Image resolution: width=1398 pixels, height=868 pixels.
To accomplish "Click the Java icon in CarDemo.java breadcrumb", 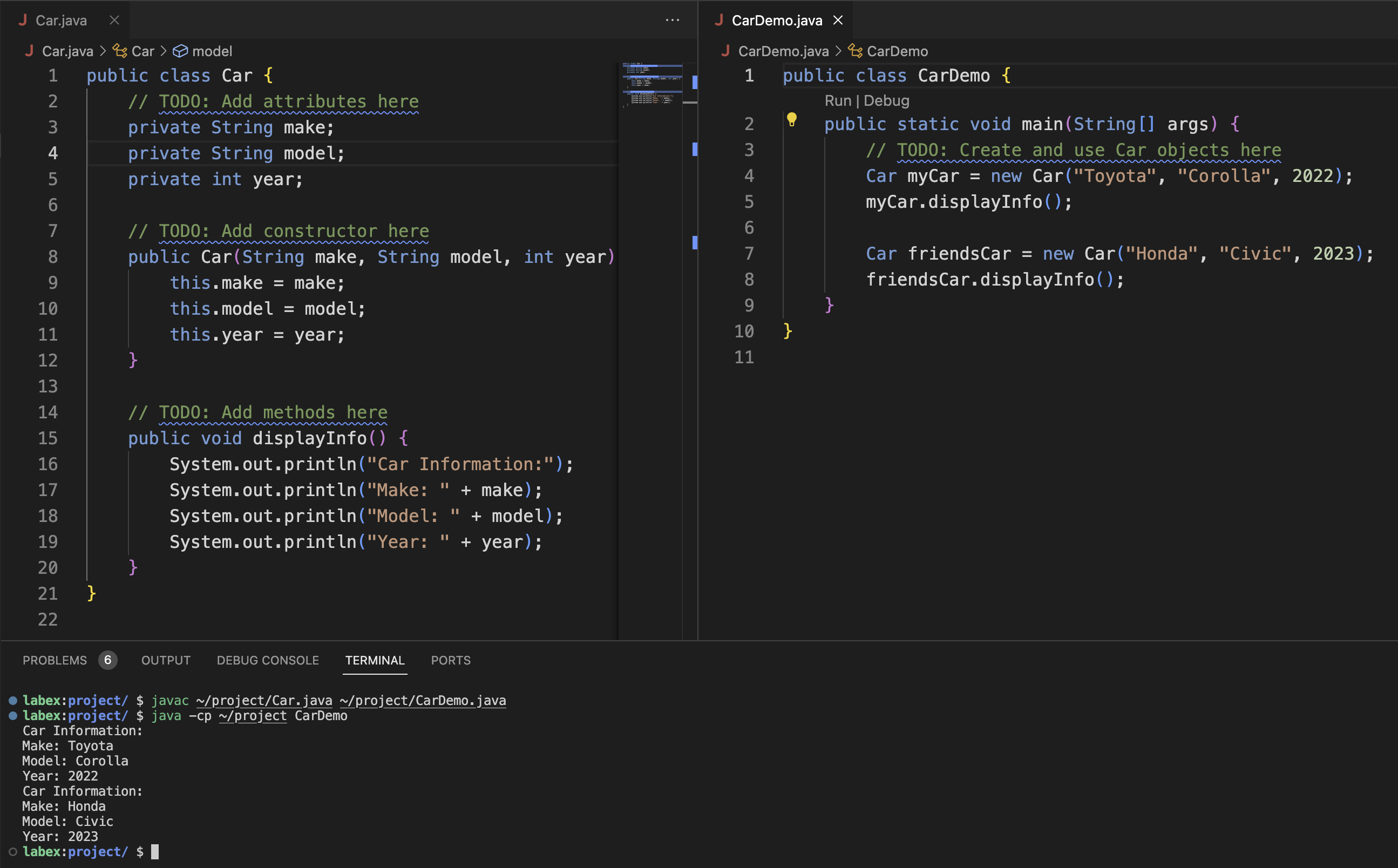I will (727, 51).
